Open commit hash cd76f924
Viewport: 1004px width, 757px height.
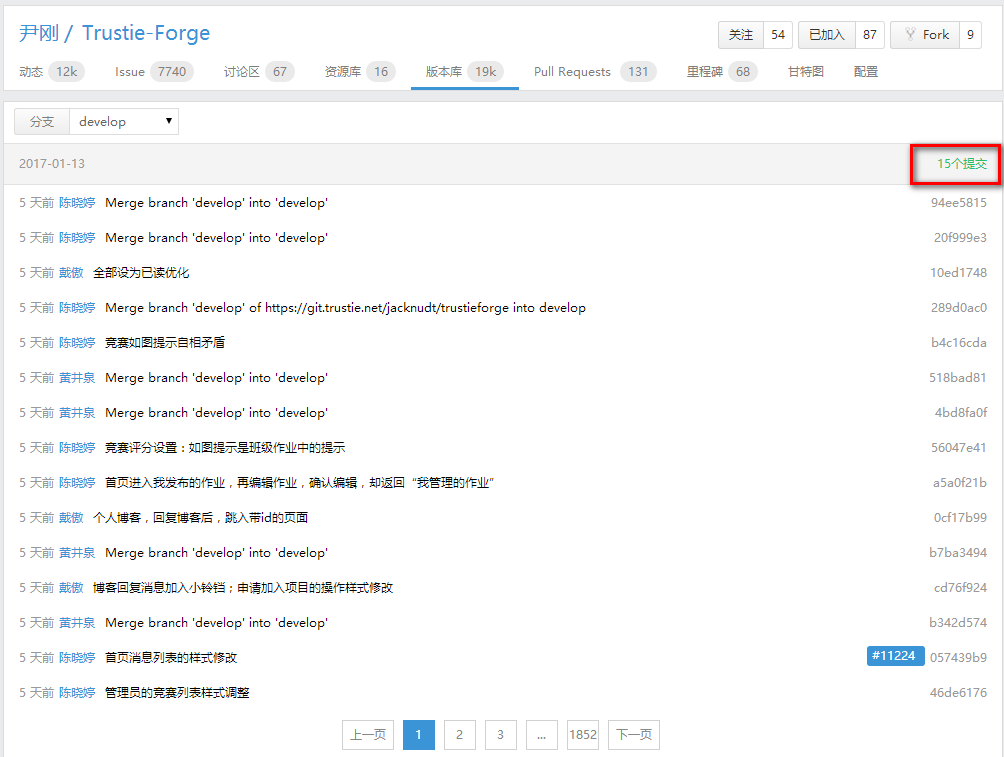[960, 588]
